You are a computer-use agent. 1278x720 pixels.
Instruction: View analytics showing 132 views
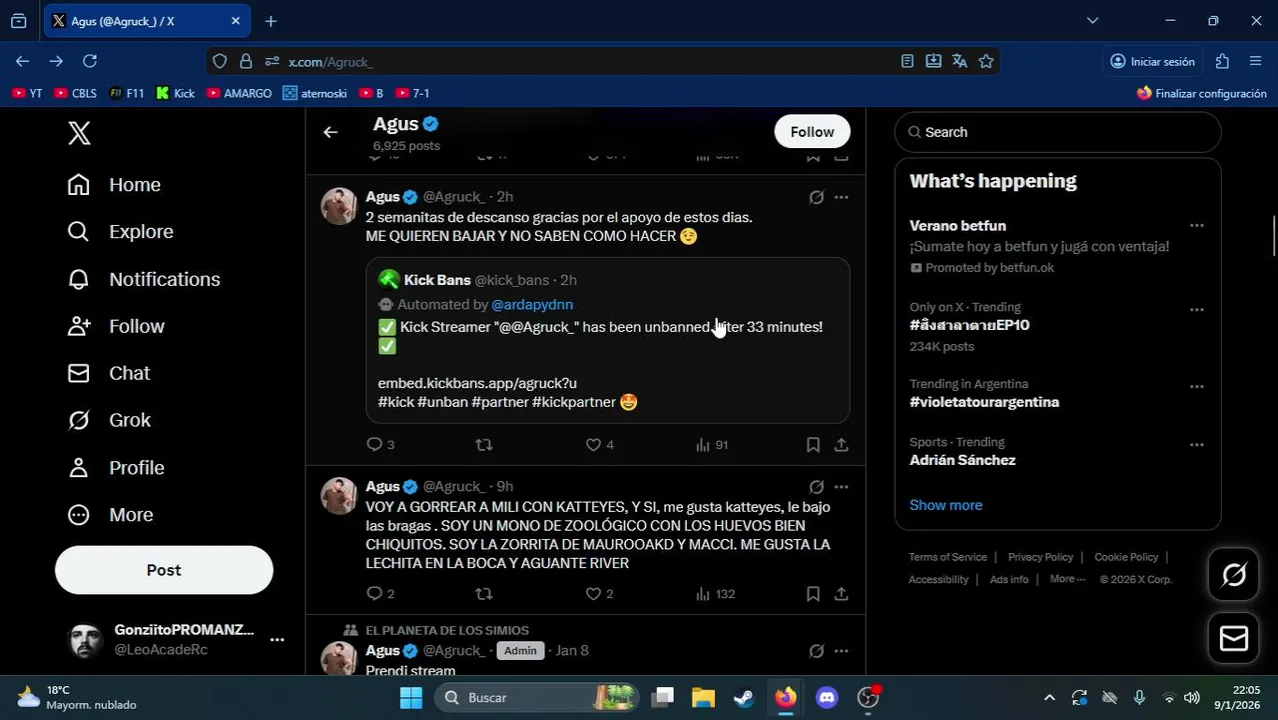[715, 594]
